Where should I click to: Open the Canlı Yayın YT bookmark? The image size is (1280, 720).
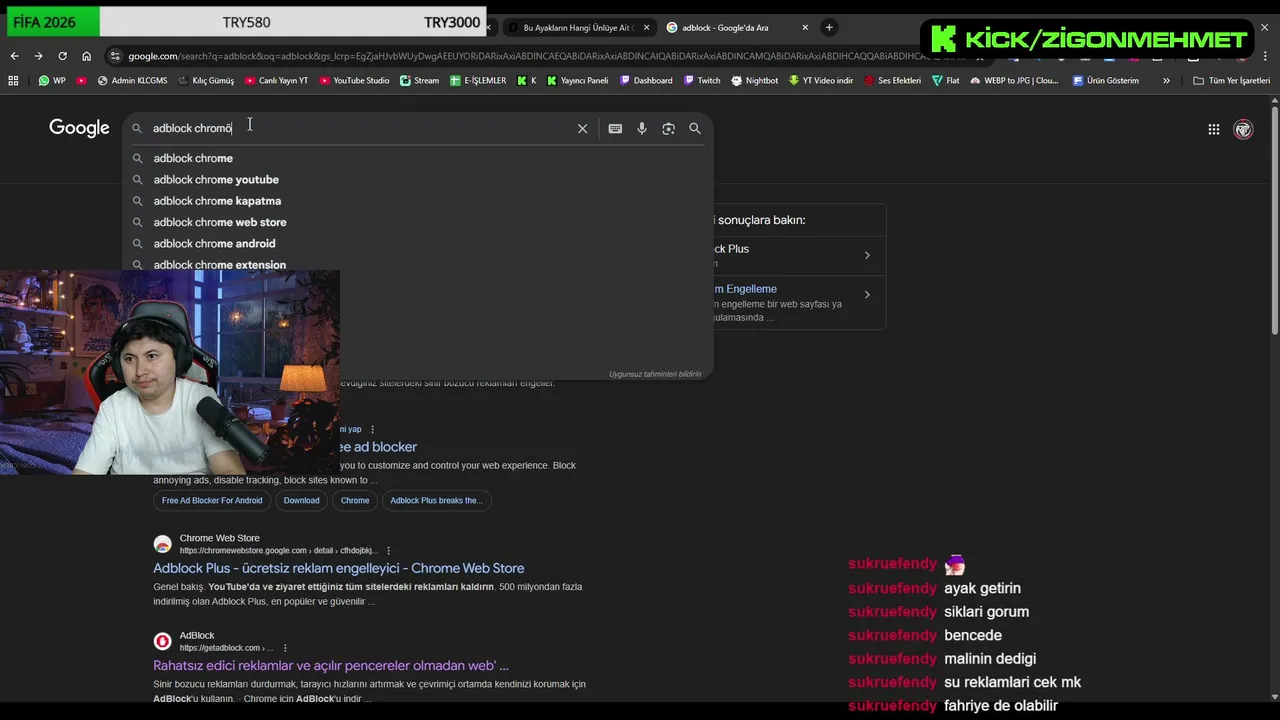(276, 80)
